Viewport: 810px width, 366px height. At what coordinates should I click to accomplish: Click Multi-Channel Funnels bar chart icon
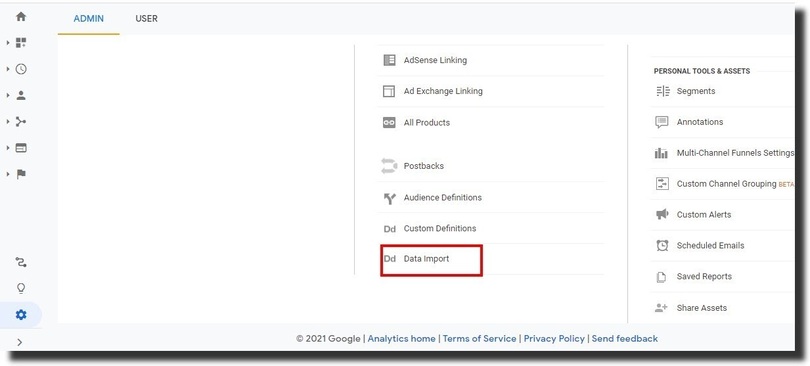661,153
